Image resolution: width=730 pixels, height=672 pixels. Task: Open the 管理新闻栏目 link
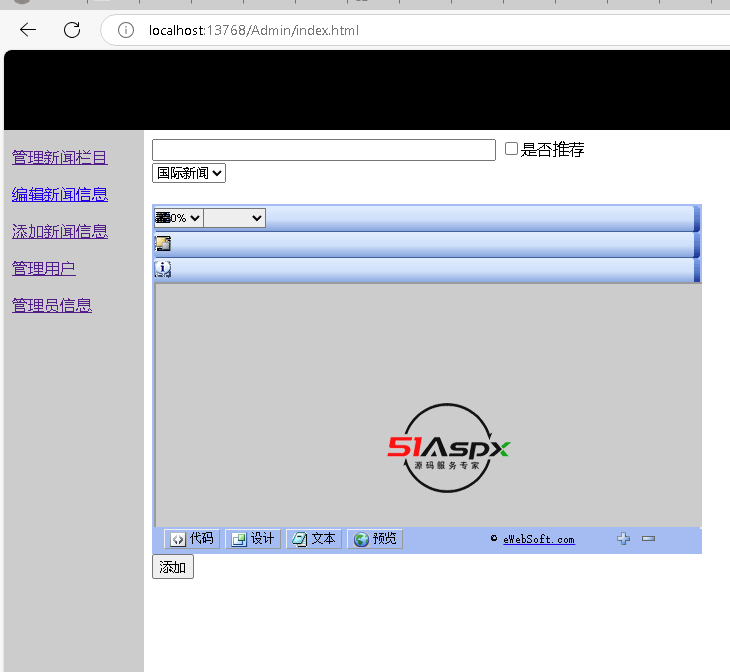click(59, 157)
